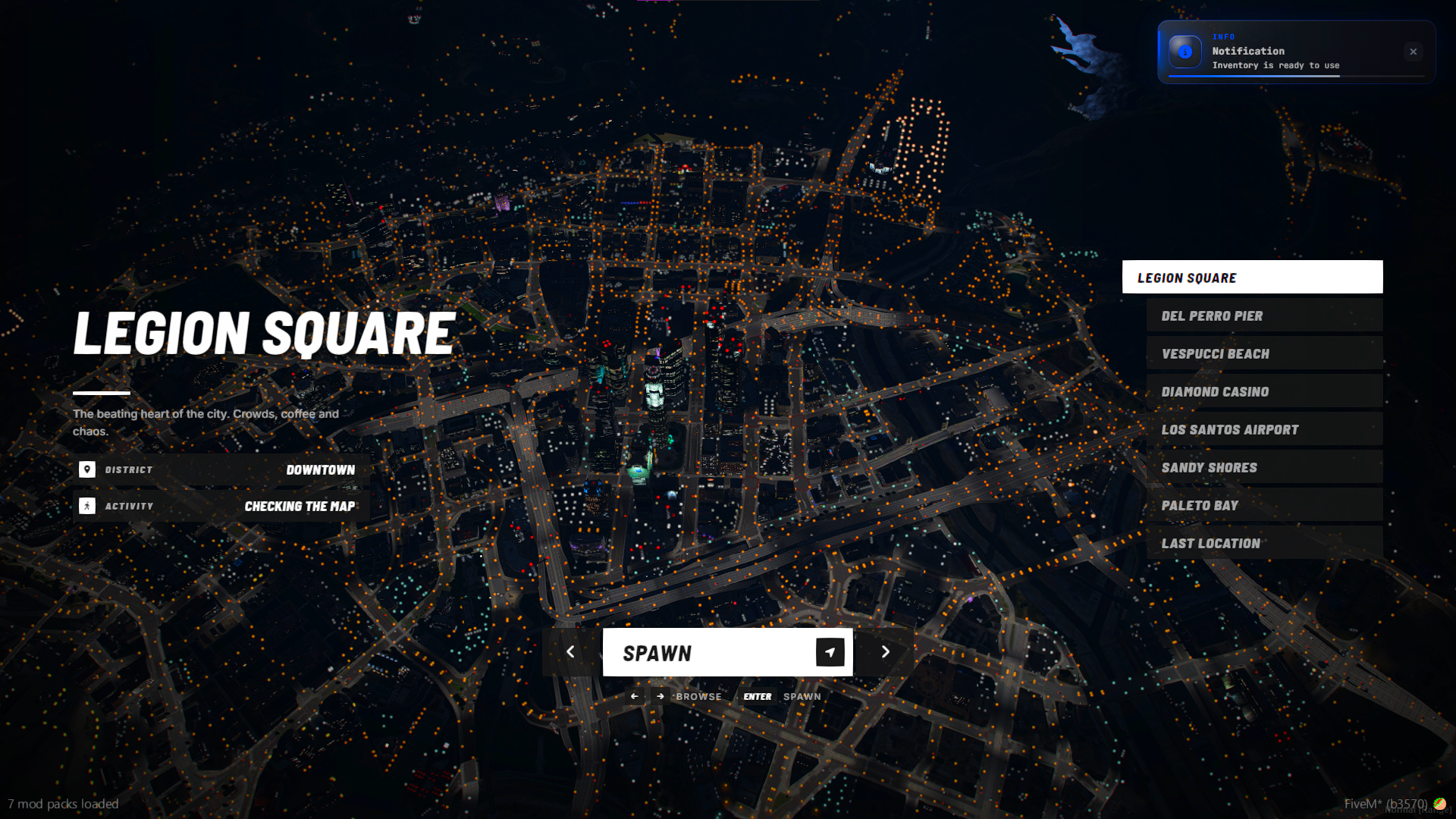Image resolution: width=1456 pixels, height=819 pixels.
Task: Click the CHECKING THE MAP activity value
Action: click(300, 507)
